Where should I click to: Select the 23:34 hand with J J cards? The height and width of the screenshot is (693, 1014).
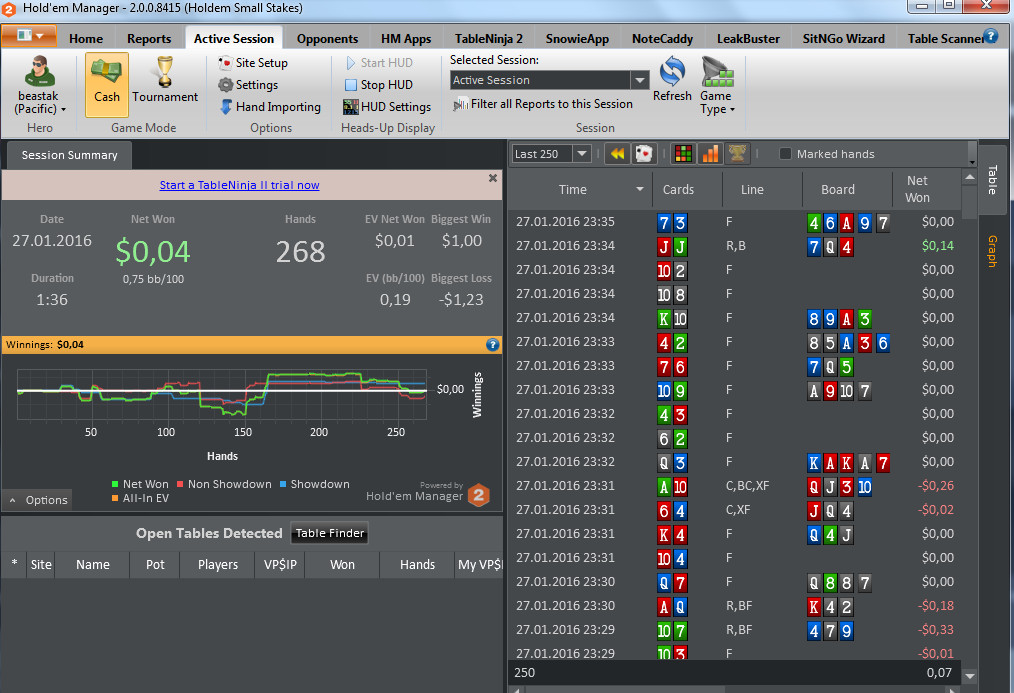coord(735,246)
